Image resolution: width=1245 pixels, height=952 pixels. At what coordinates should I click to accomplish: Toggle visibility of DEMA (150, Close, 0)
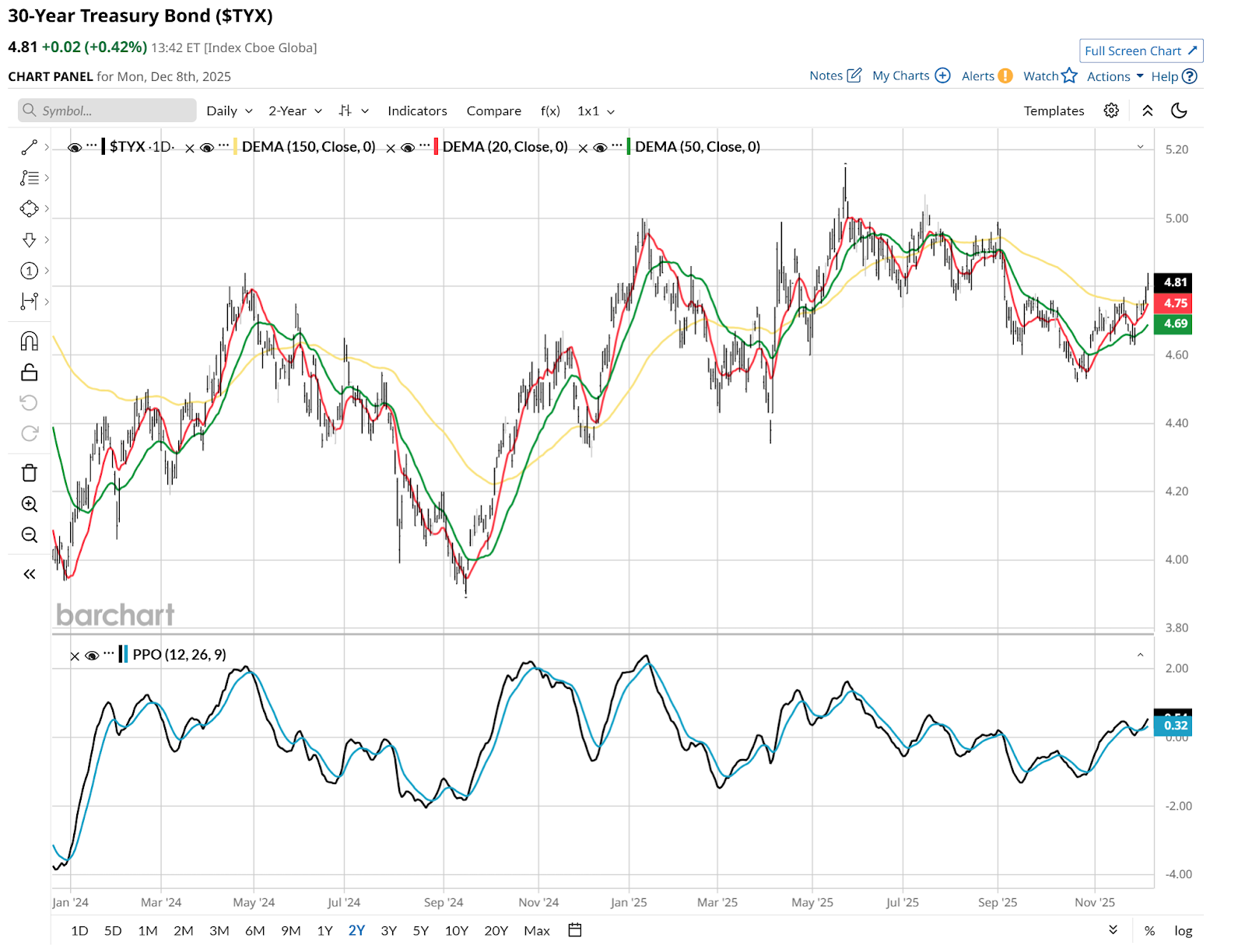[207, 147]
